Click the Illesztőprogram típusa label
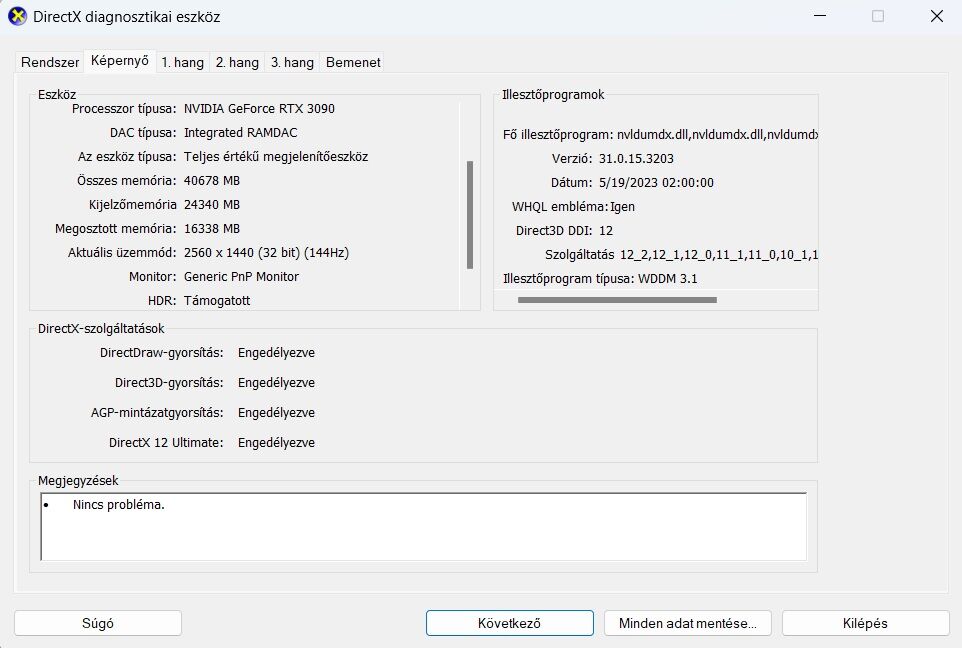 click(x=568, y=279)
